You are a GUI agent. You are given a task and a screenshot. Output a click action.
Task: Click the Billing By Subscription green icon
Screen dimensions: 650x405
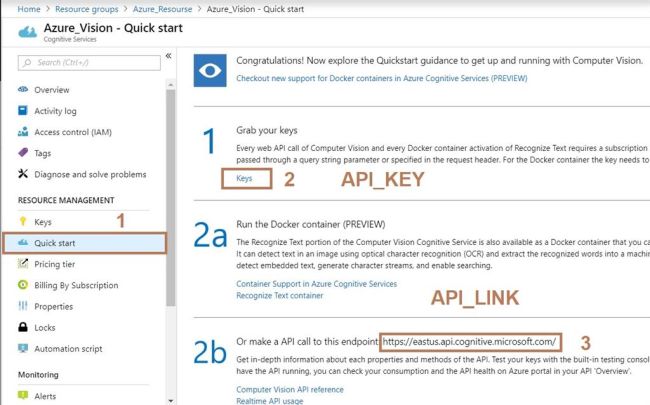[x=23, y=284]
